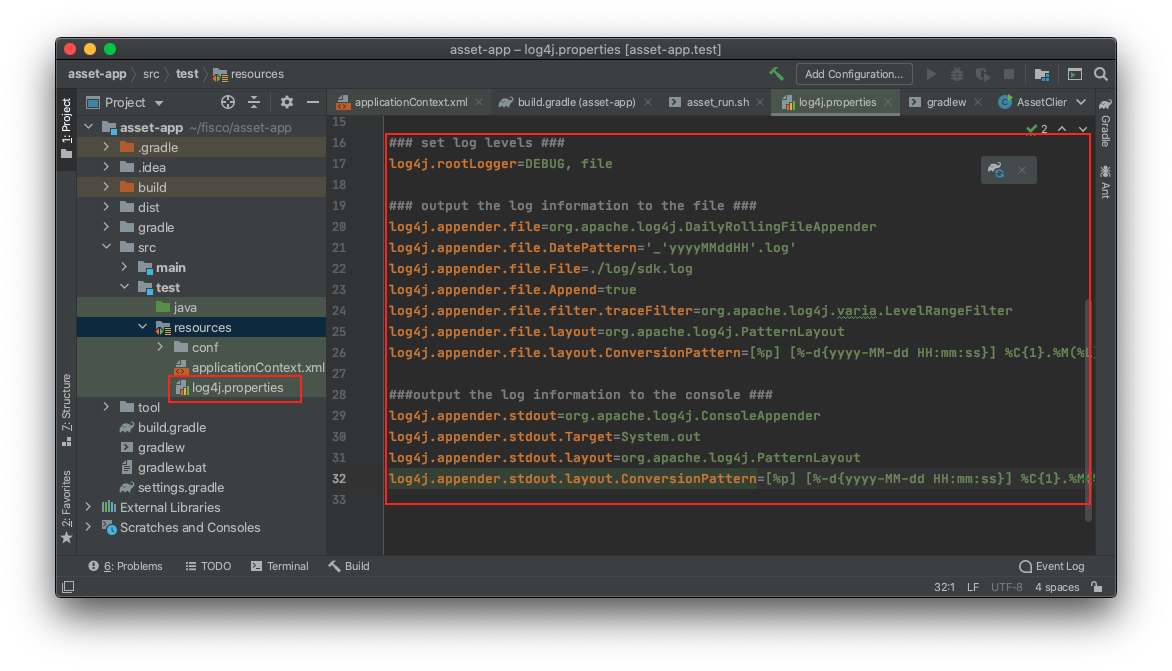
Task: Toggle tool window bars icon in status bar
Action: (x=68, y=587)
